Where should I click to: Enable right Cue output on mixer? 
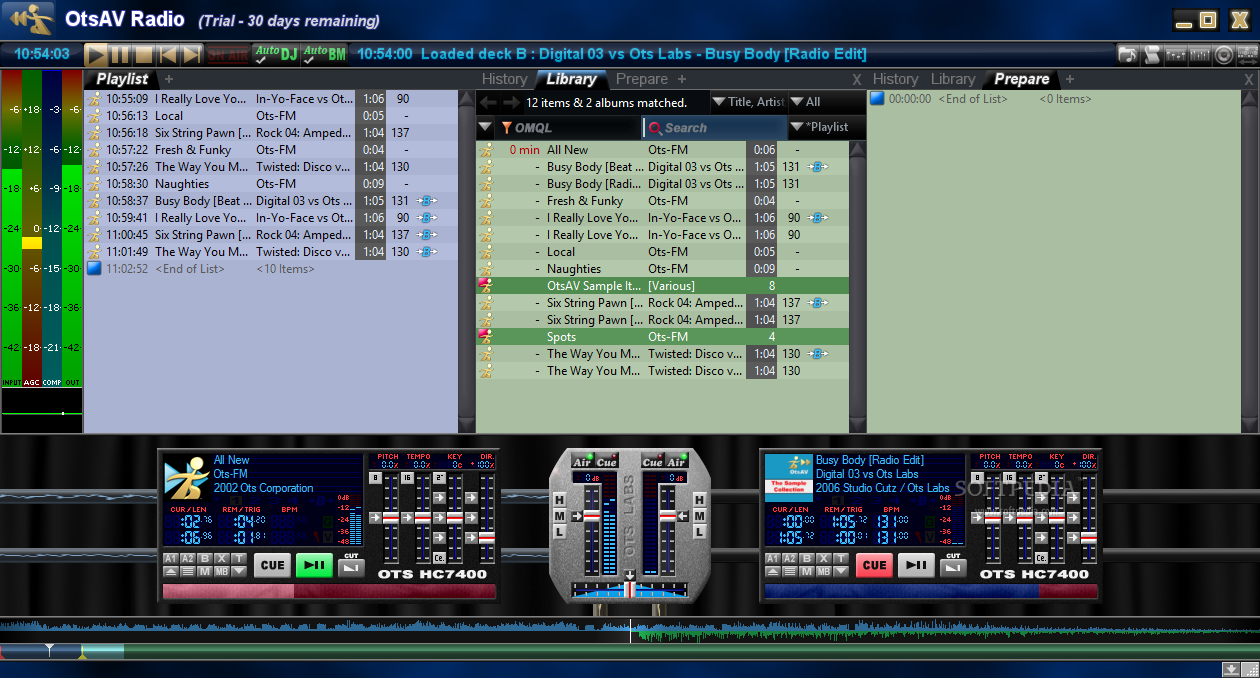point(652,462)
